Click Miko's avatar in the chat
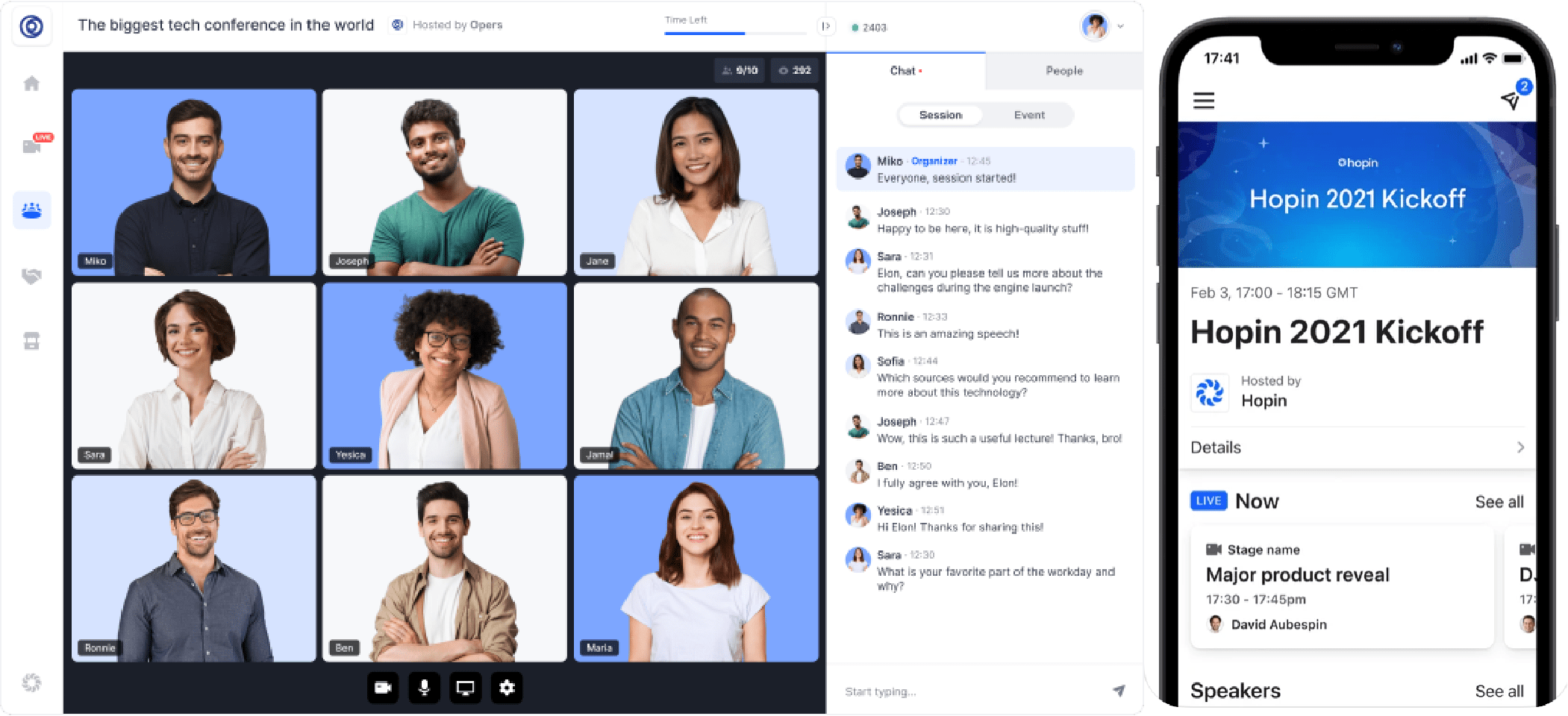Image resolution: width=1568 pixels, height=716 pixels. coord(858,166)
